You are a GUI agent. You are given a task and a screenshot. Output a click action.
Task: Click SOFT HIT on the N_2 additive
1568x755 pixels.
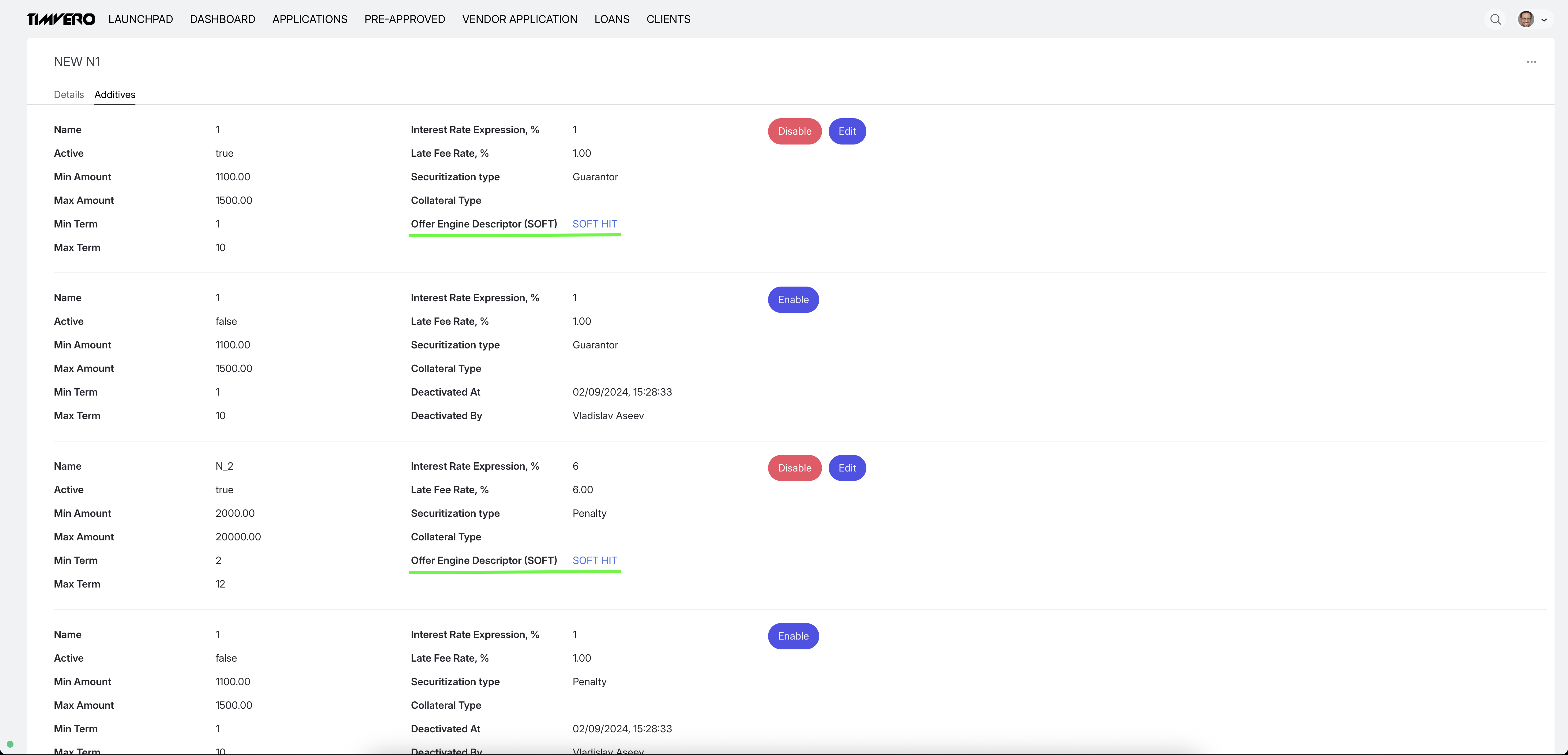[x=595, y=560]
